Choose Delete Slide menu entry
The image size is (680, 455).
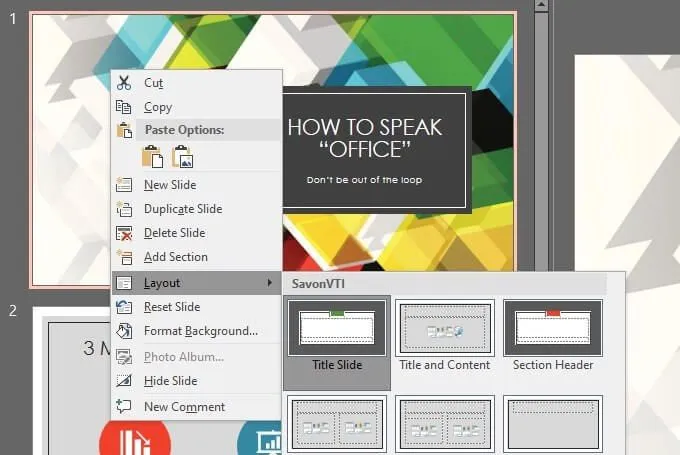coord(196,233)
